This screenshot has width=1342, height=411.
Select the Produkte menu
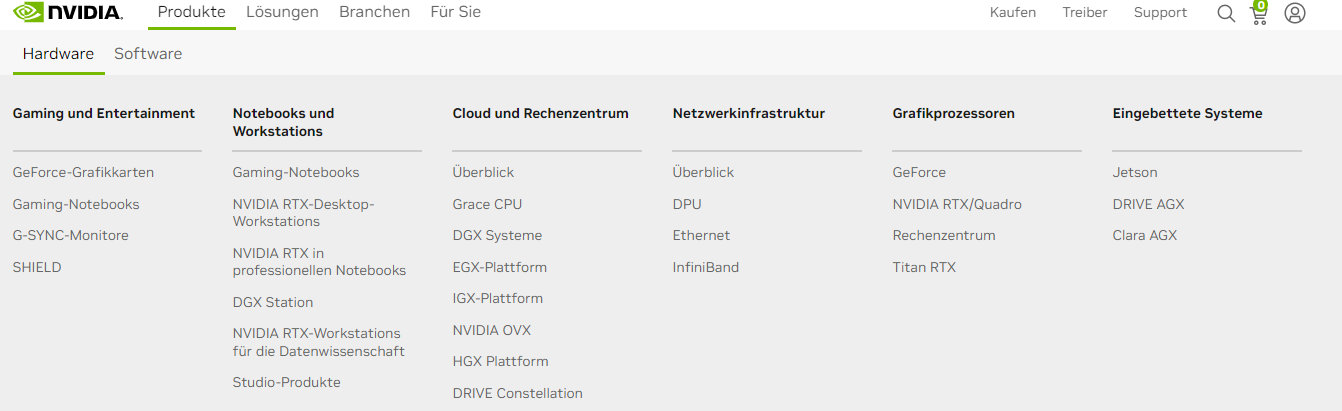point(192,12)
